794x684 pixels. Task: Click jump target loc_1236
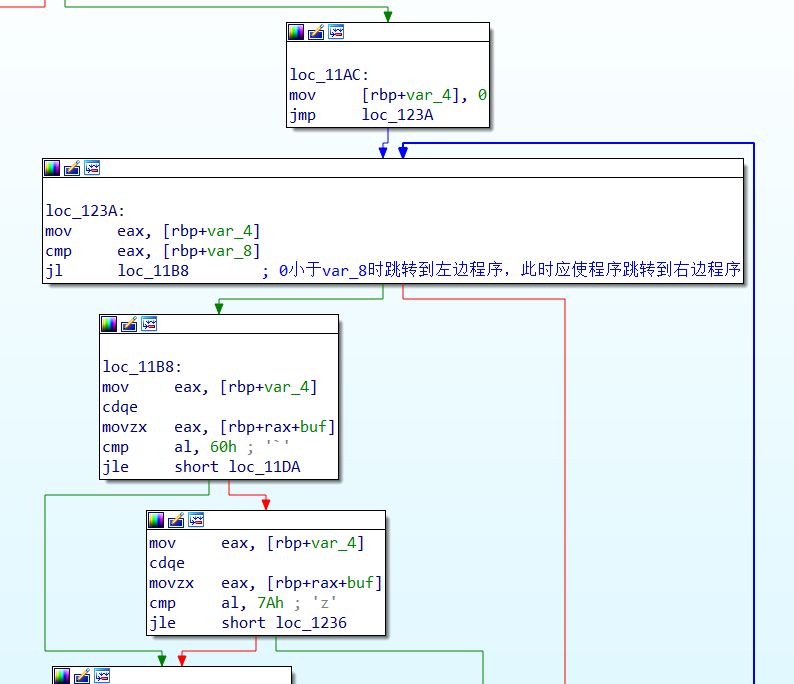[311, 623]
